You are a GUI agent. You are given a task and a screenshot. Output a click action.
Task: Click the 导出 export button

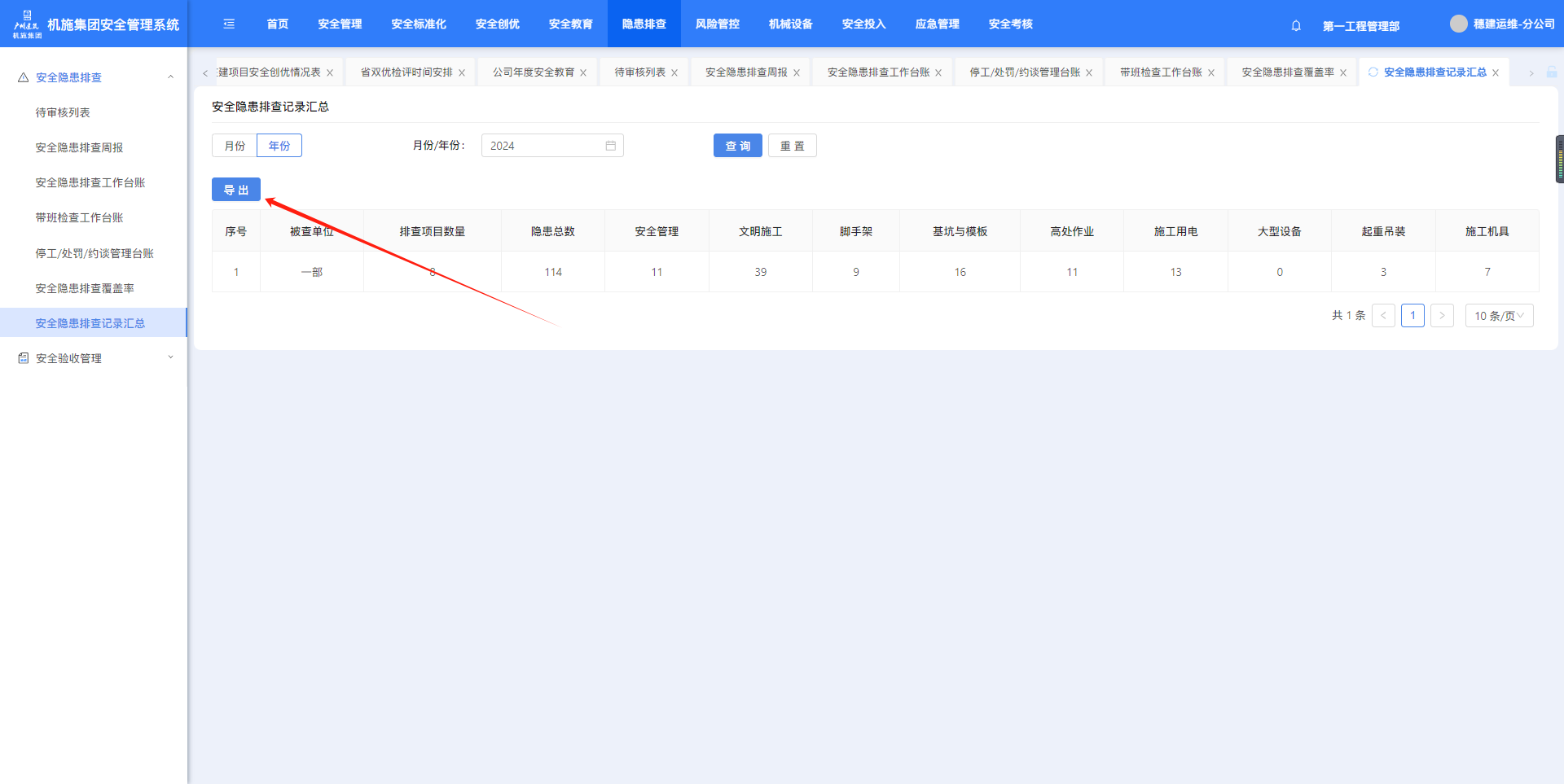point(236,190)
